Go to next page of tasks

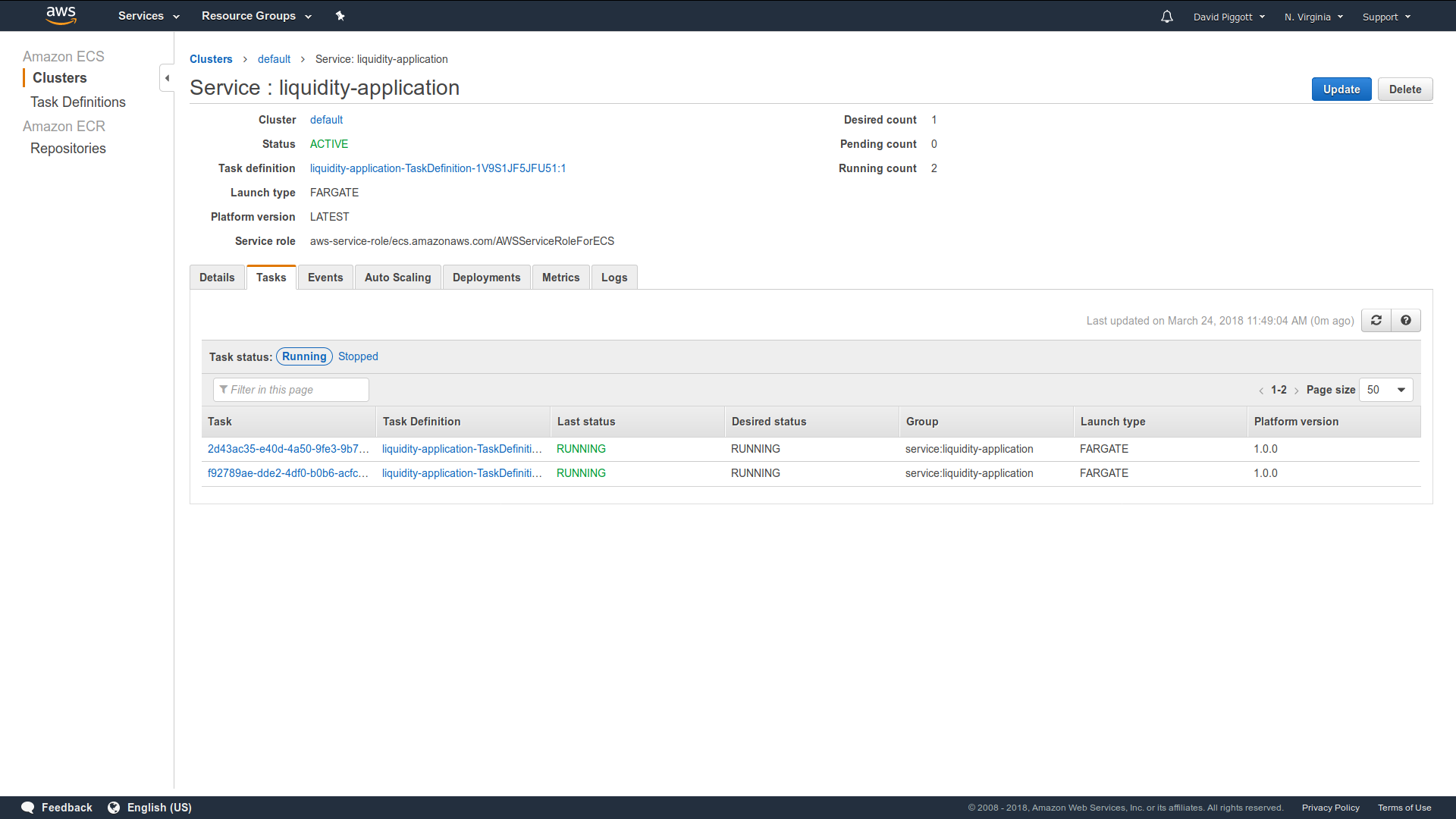1296,390
